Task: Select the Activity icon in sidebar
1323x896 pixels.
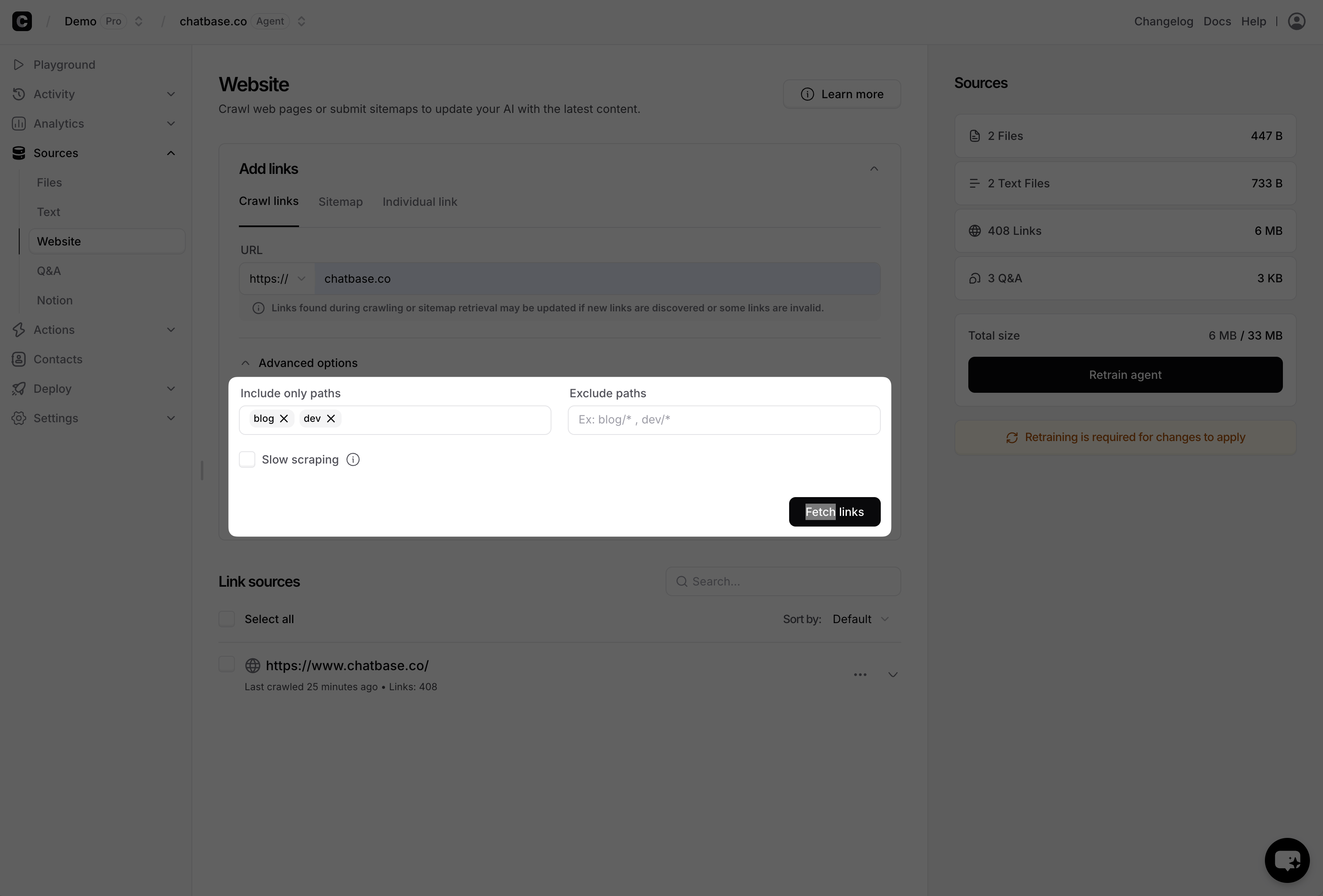Action: [18, 94]
